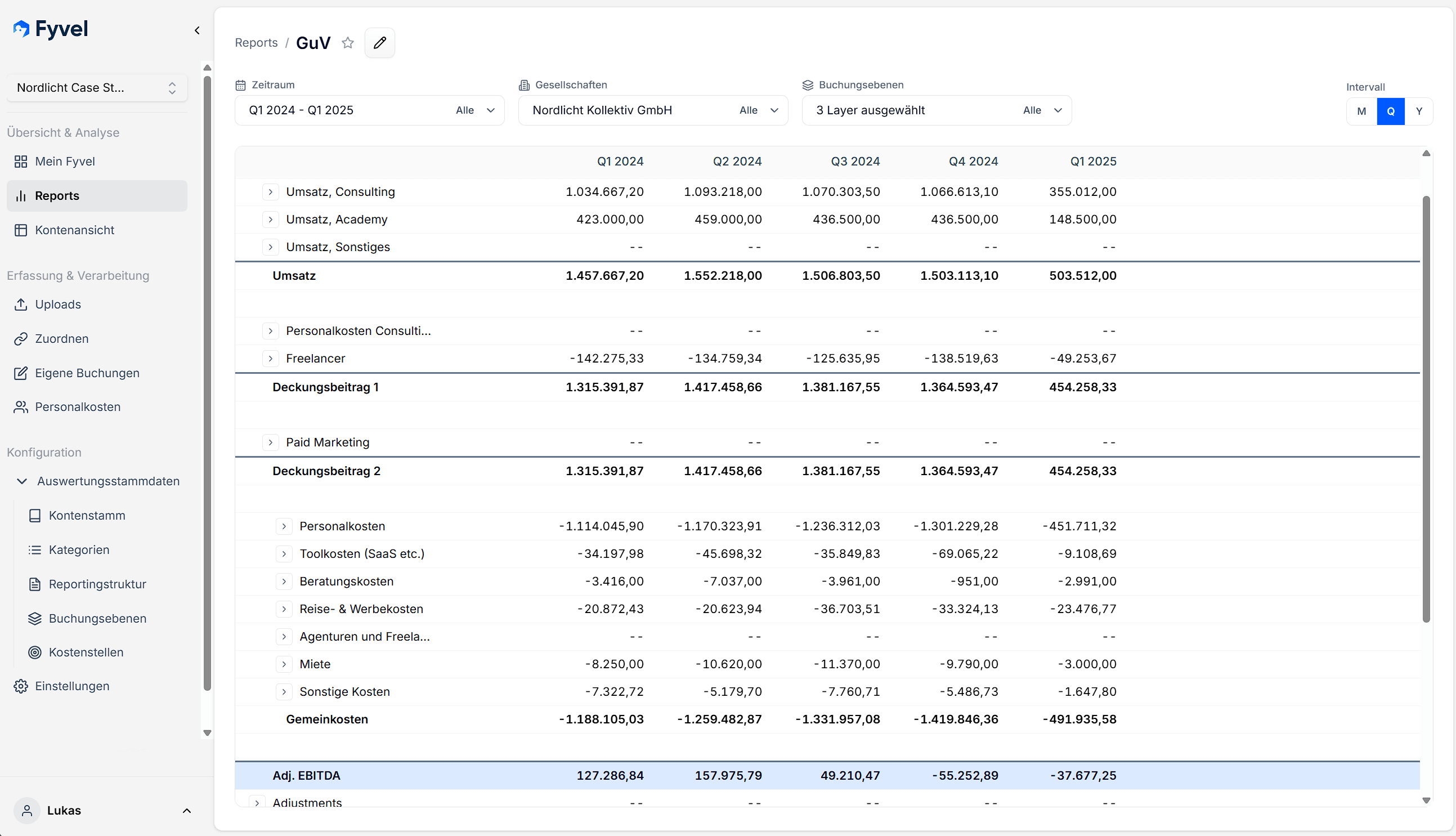Open Kategorien list

104,550
